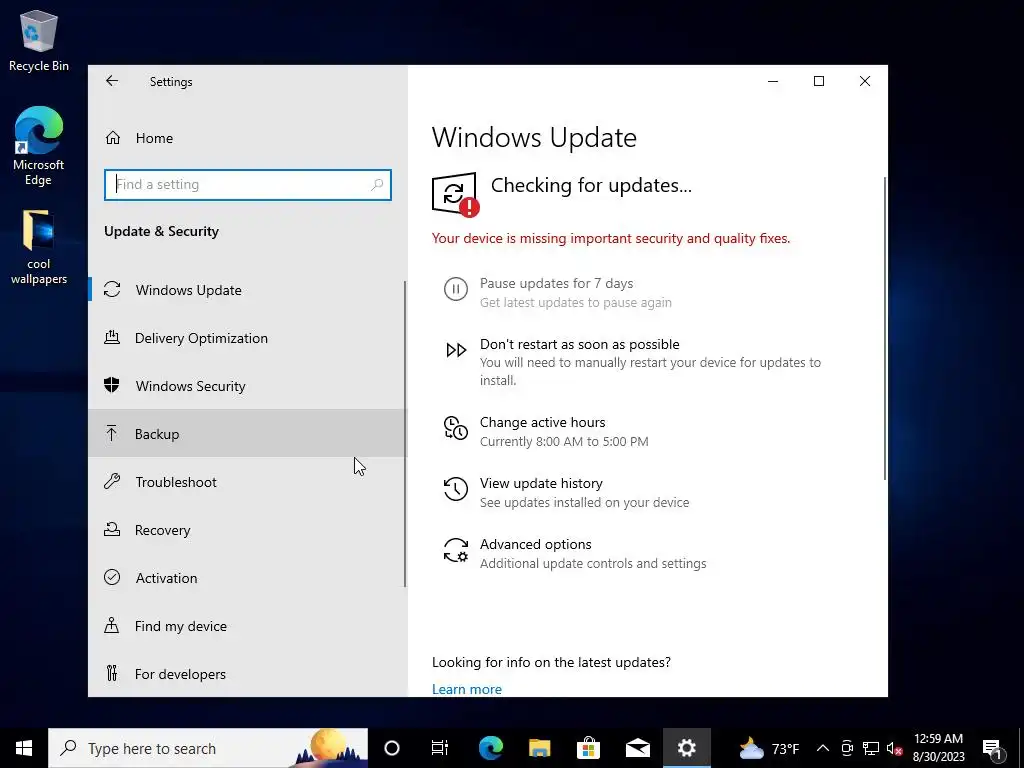Click the Windows Update page title
The image size is (1024, 768).
click(534, 138)
